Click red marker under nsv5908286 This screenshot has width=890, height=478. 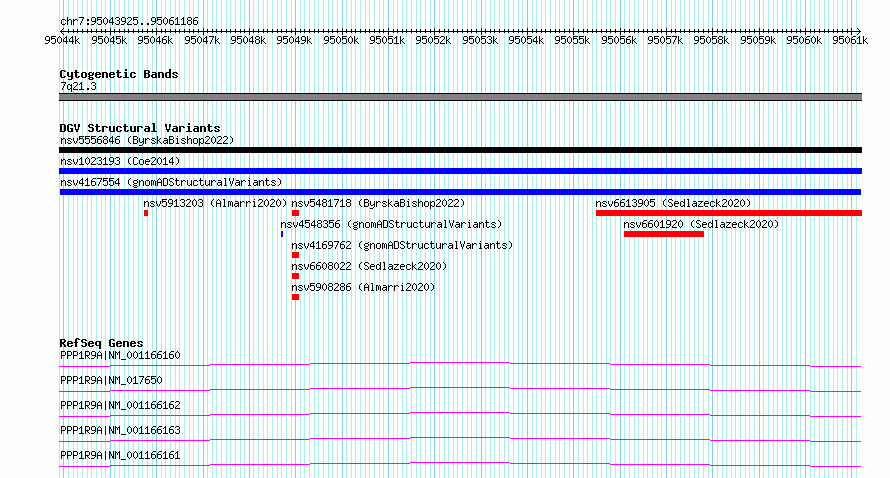(x=295, y=297)
